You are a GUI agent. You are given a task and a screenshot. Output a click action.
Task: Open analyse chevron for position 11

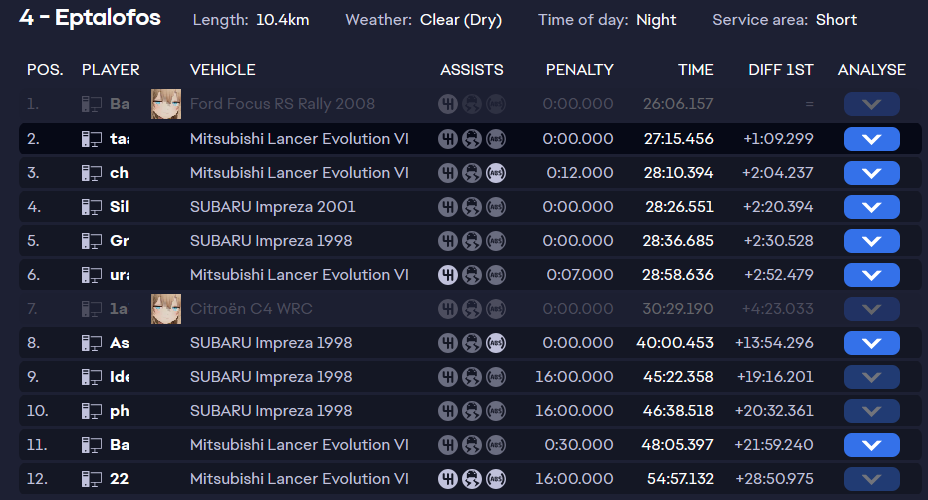[872, 445]
